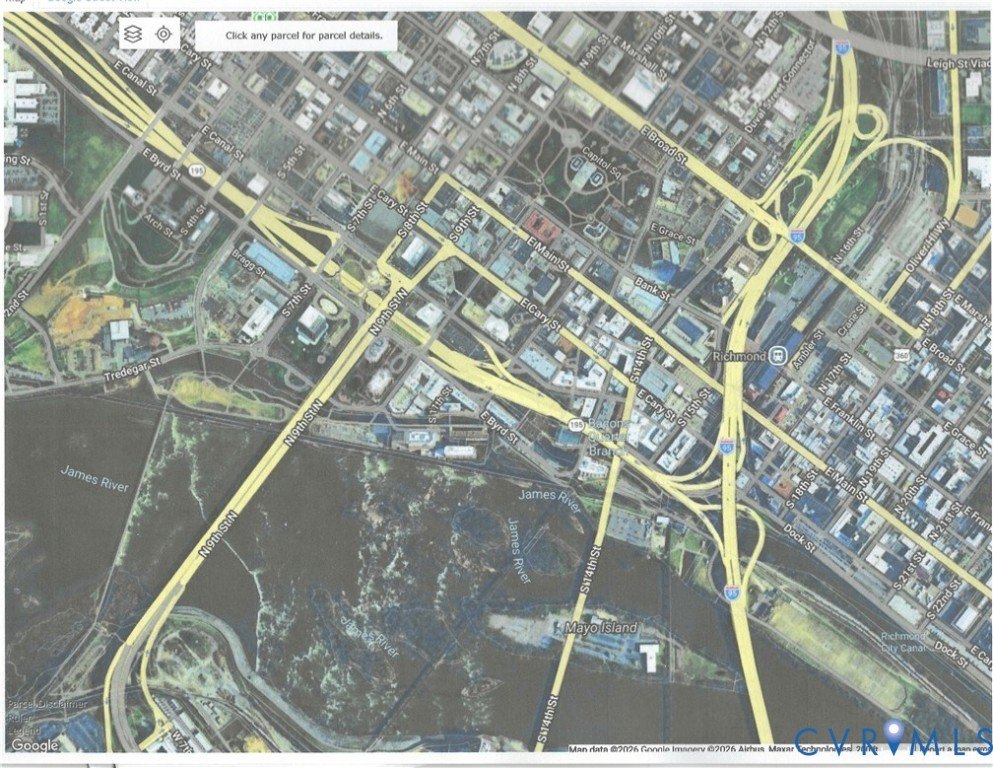The image size is (993, 768).
Task: Click the "Oliver Hill Wy" label
Action: coord(928,246)
